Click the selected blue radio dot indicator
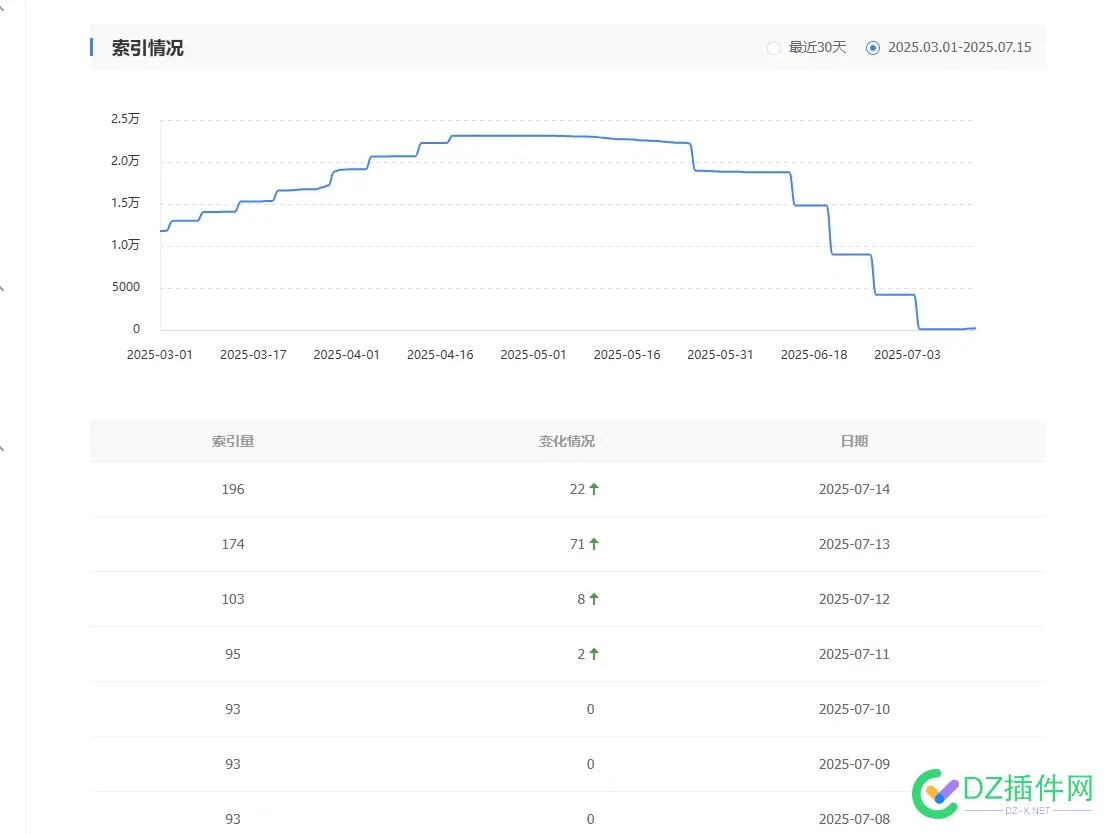The image size is (1112, 834). point(873,47)
